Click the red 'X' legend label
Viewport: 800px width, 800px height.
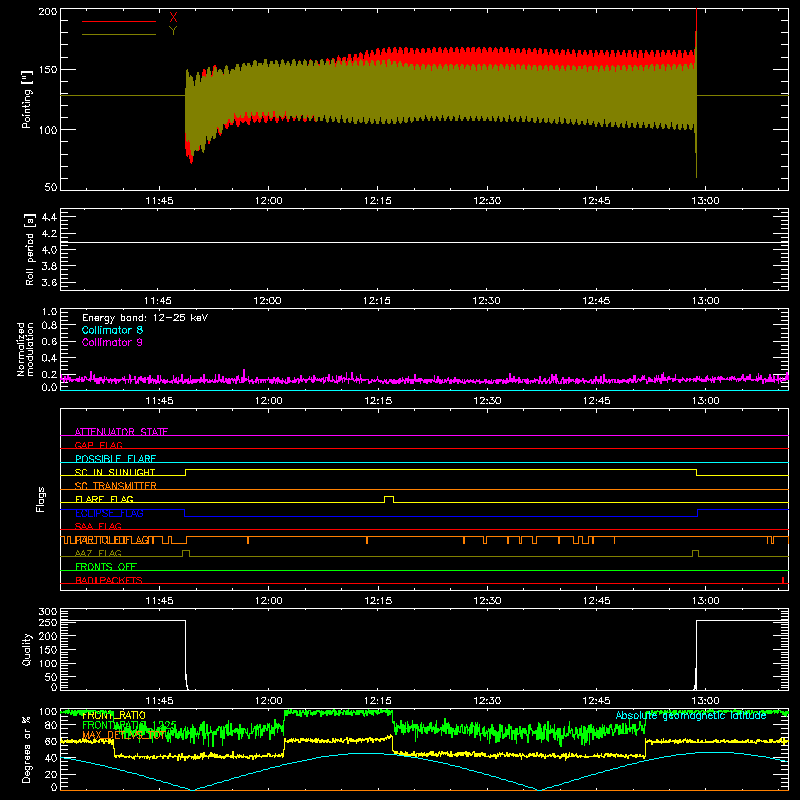point(173,18)
